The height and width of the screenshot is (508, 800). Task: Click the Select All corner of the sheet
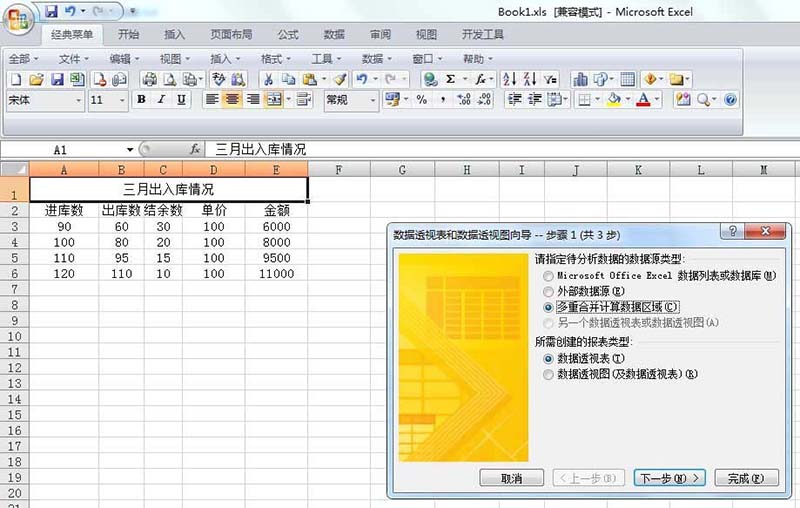click(14, 169)
